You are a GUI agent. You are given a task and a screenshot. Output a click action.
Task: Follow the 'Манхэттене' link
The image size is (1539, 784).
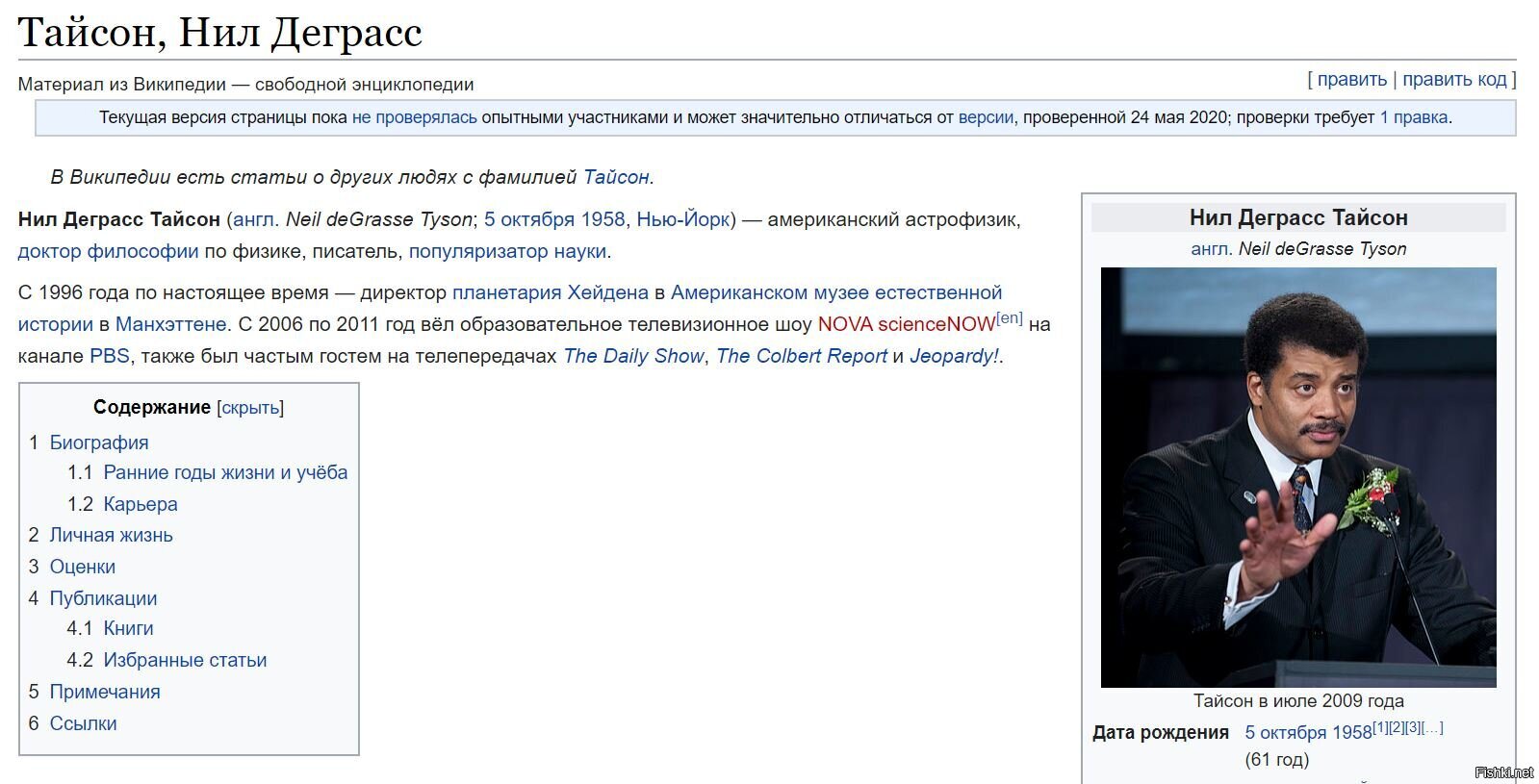point(170,324)
